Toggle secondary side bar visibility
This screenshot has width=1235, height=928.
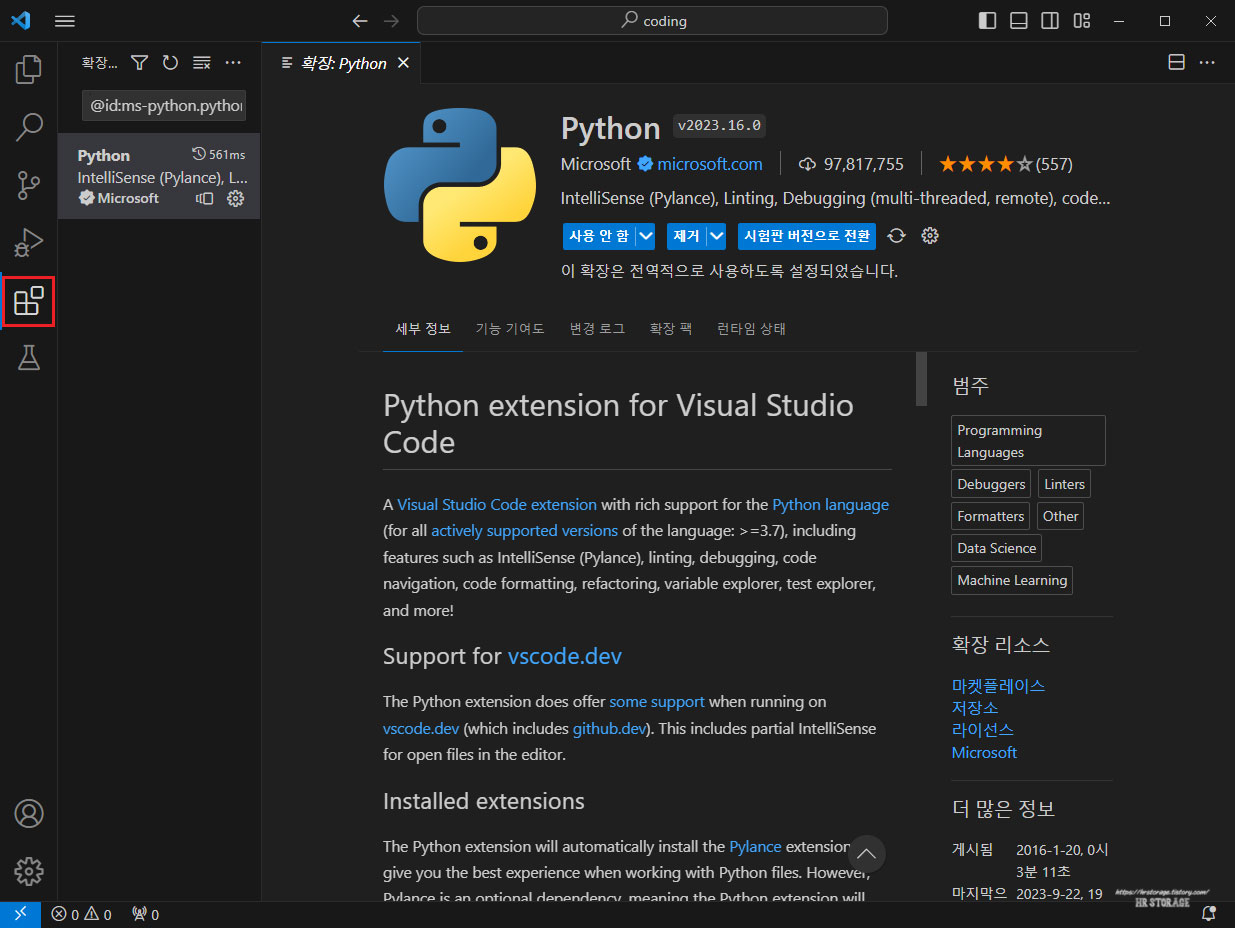click(x=1050, y=21)
